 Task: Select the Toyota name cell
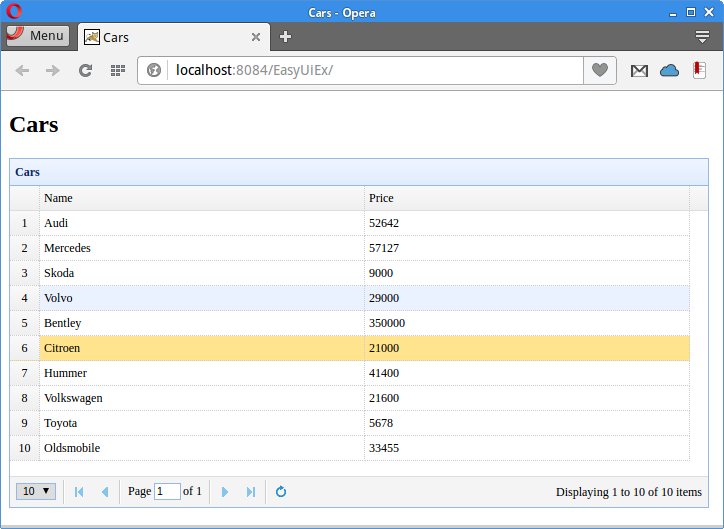[x=202, y=422]
